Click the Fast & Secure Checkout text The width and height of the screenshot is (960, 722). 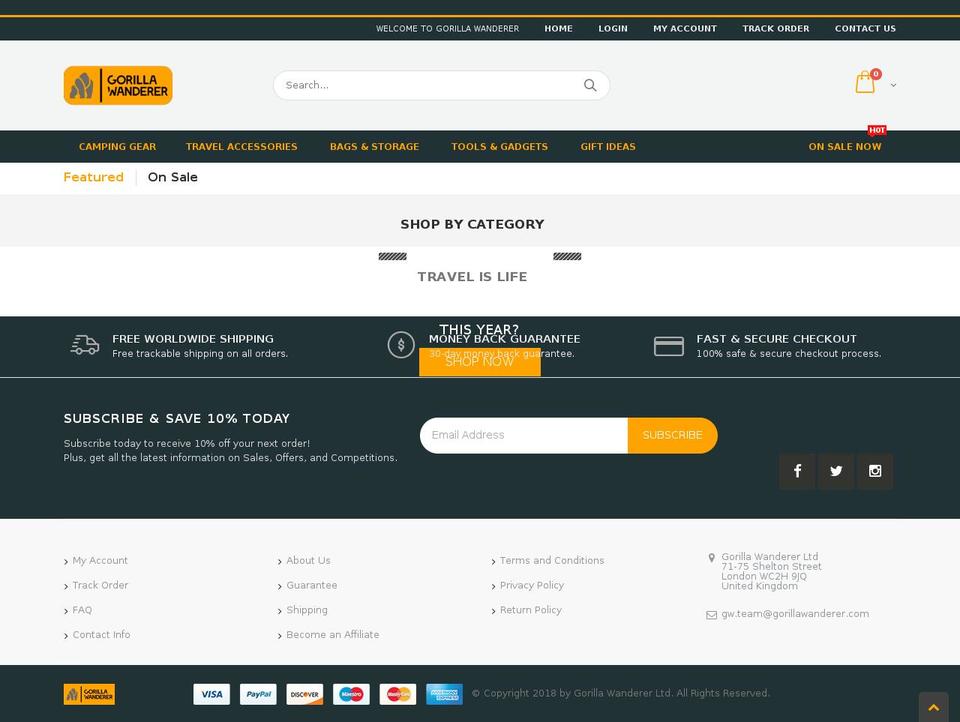point(776,339)
